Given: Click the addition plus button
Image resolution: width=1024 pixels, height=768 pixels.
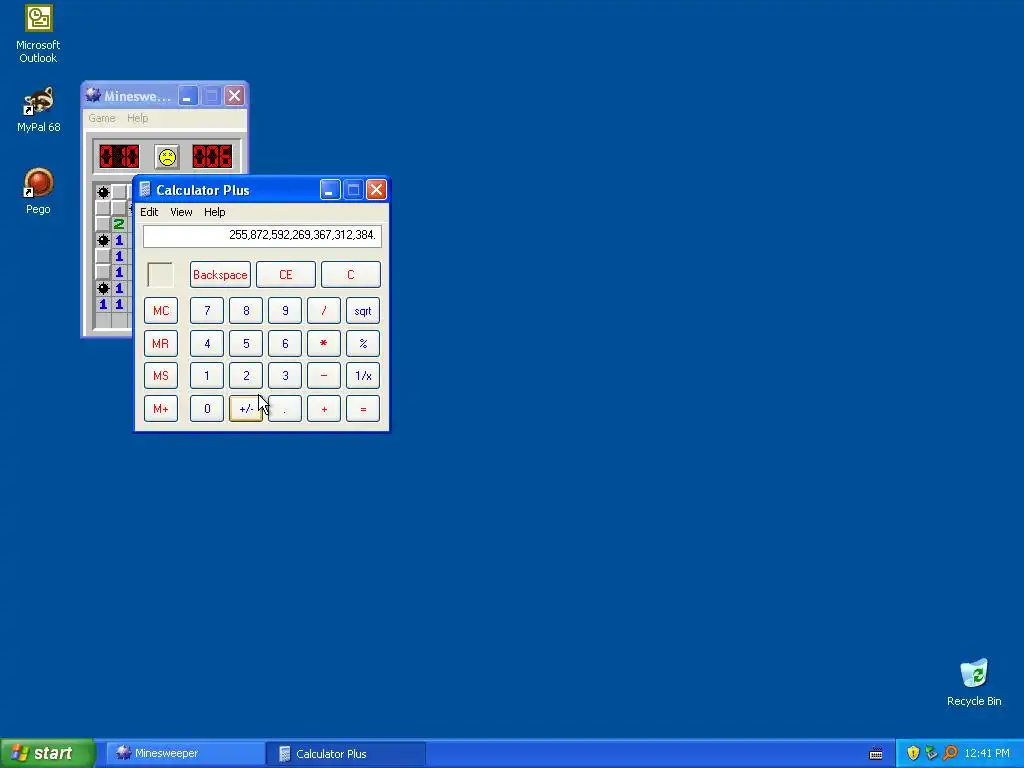Looking at the screenshot, I should [x=324, y=409].
